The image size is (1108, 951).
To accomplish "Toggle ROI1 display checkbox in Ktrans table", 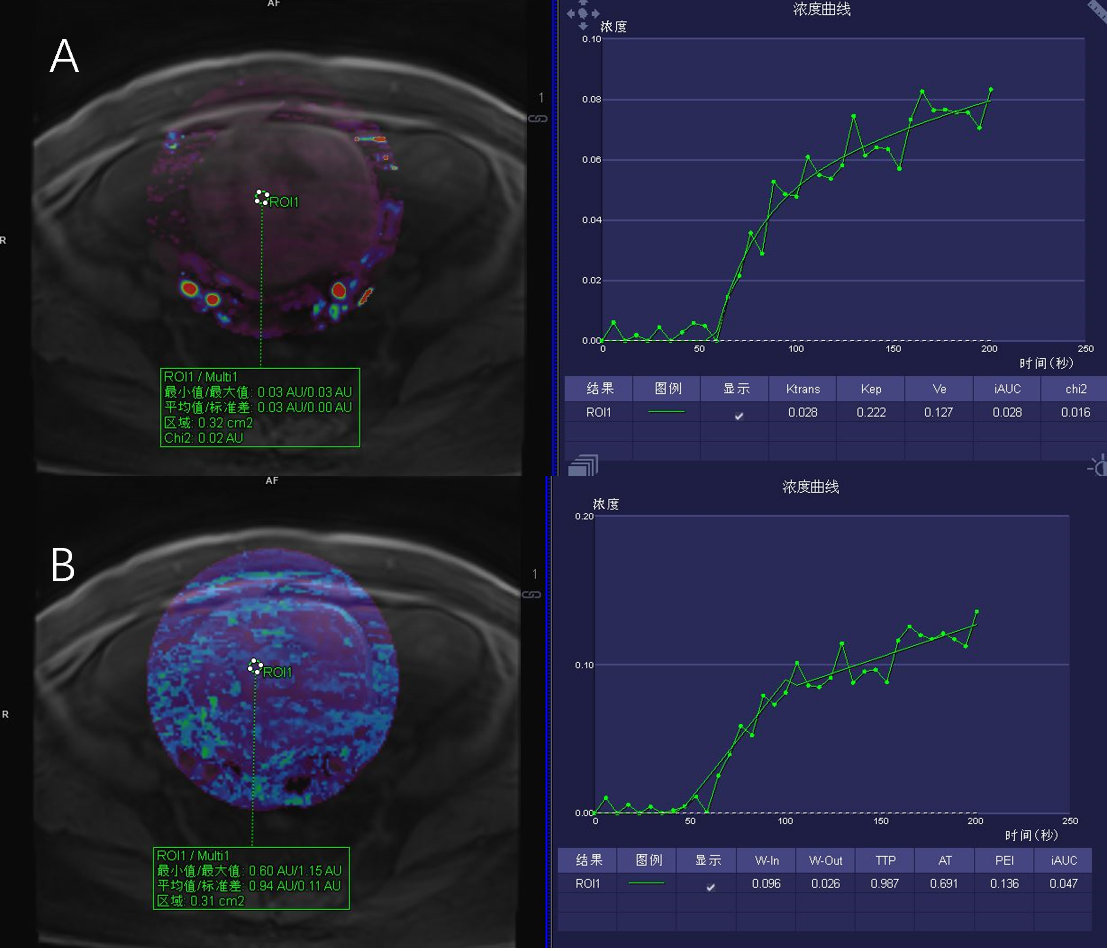I will pyautogui.click(x=739, y=415).
